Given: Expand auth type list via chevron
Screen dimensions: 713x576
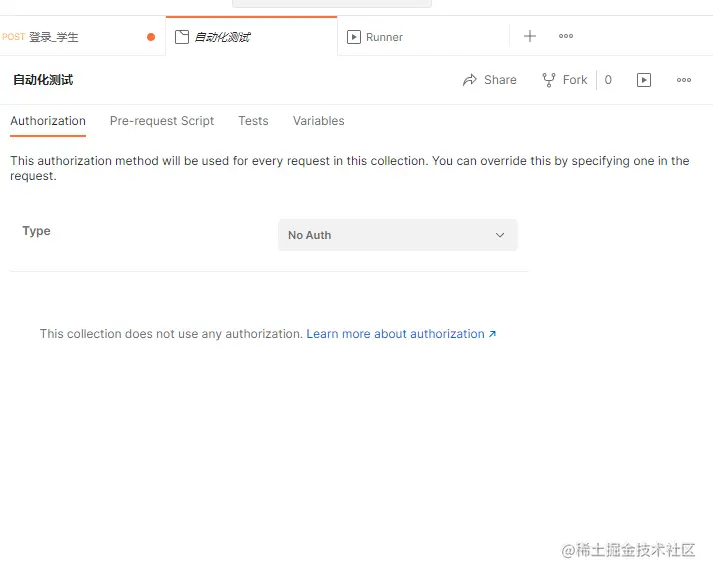Looking at the screenshot, I should click(500, 235).
